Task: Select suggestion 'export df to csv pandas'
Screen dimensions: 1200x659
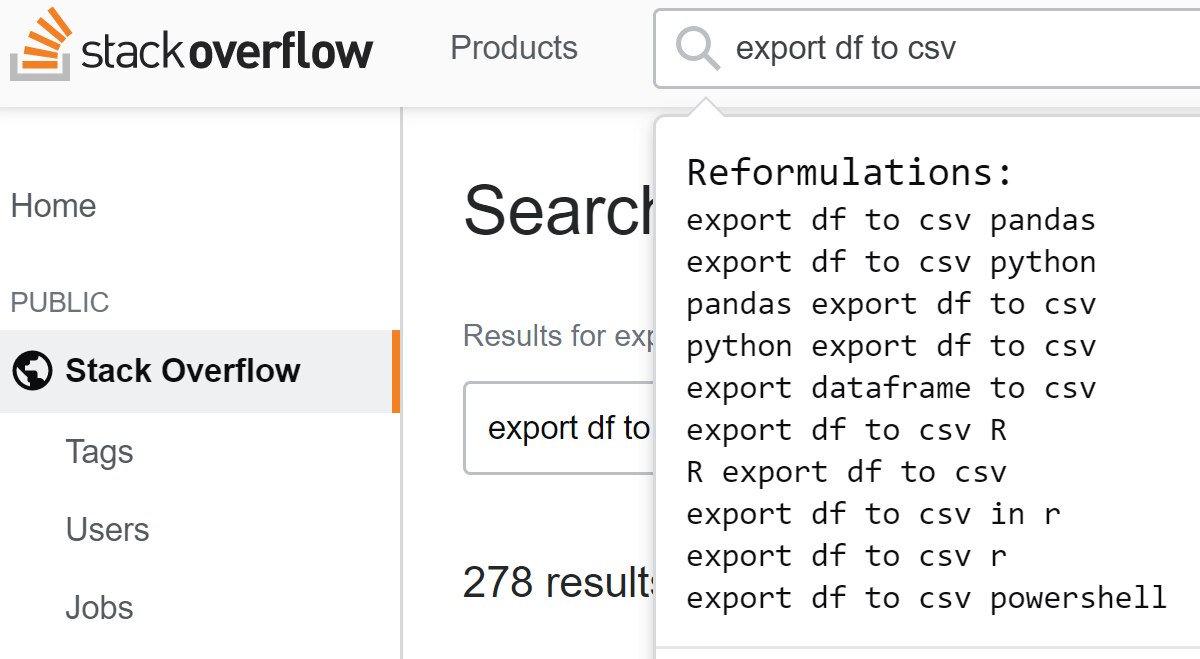Action: coord(891,220)
